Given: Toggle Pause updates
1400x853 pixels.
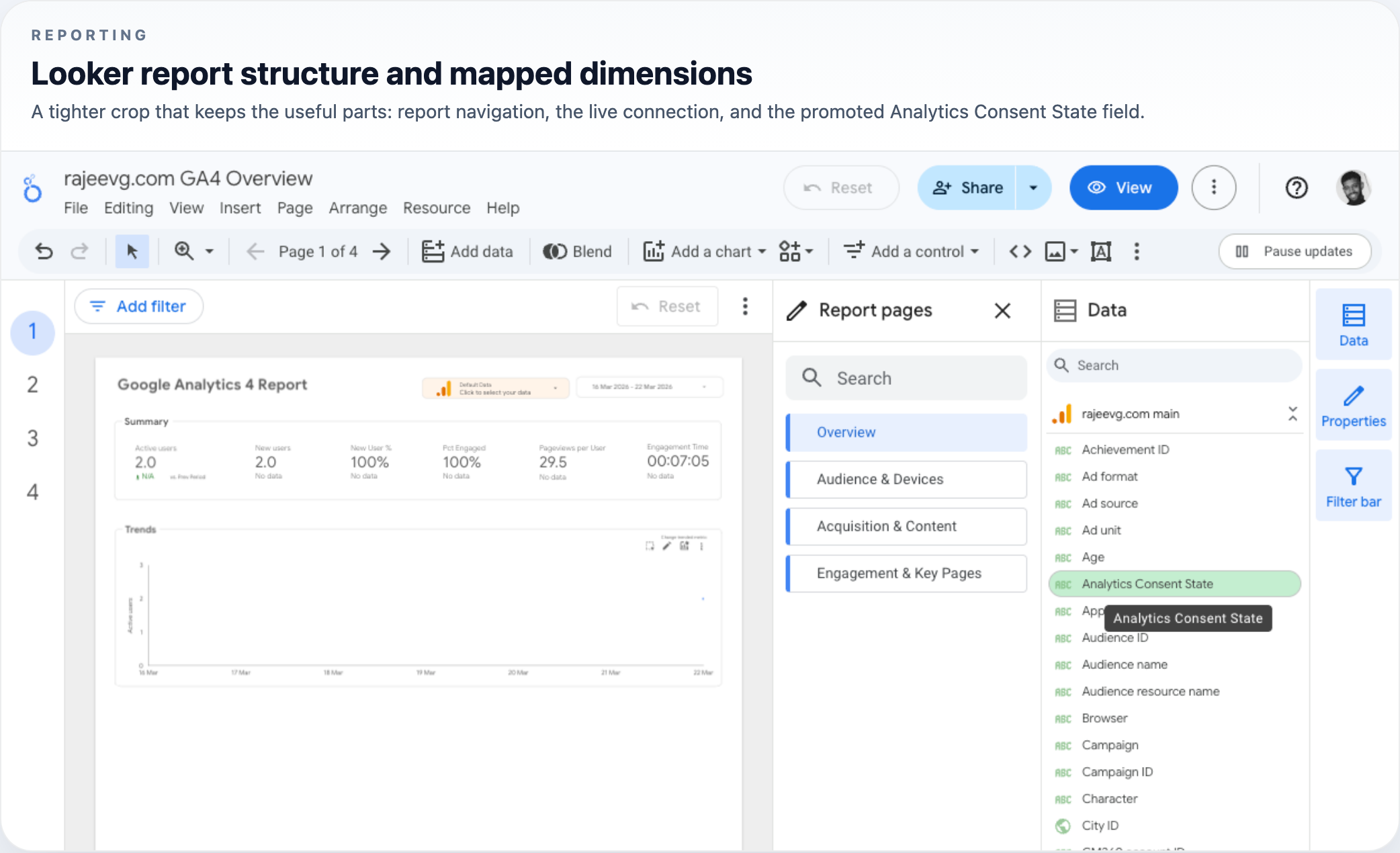Looking at the screenshot, I should point(1294,252).
